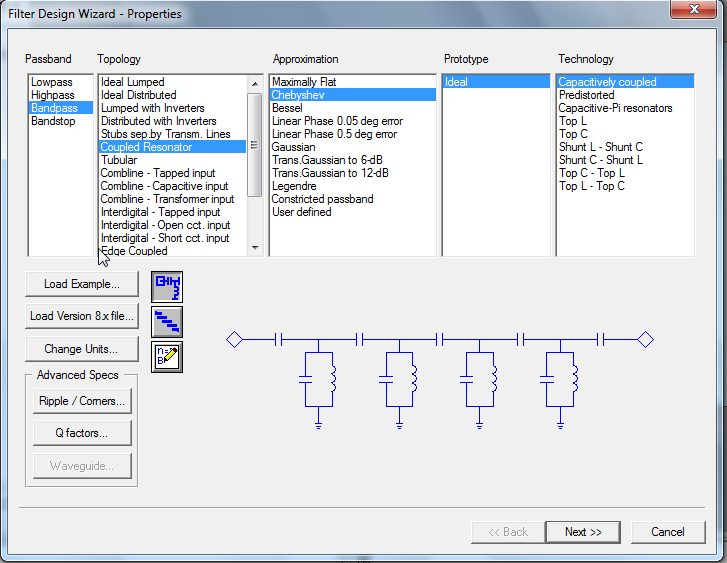Open Ripple / Corners advanced specs
This screenshot has height=563, width=727.
tap(82, 401)
